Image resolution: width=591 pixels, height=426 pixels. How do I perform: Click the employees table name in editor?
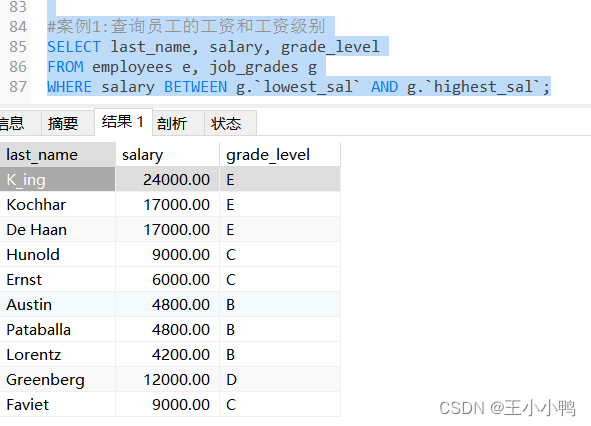(x=132, y=67)
